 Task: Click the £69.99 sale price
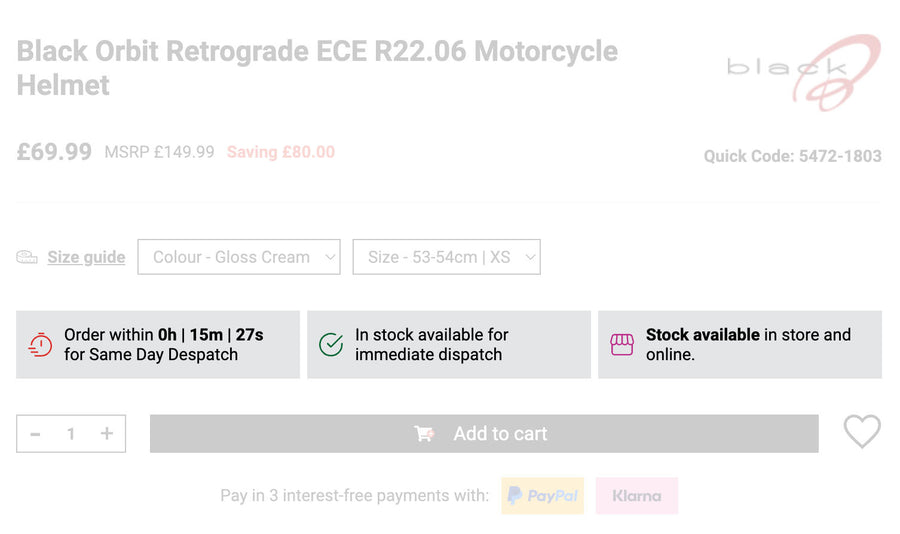54,152
